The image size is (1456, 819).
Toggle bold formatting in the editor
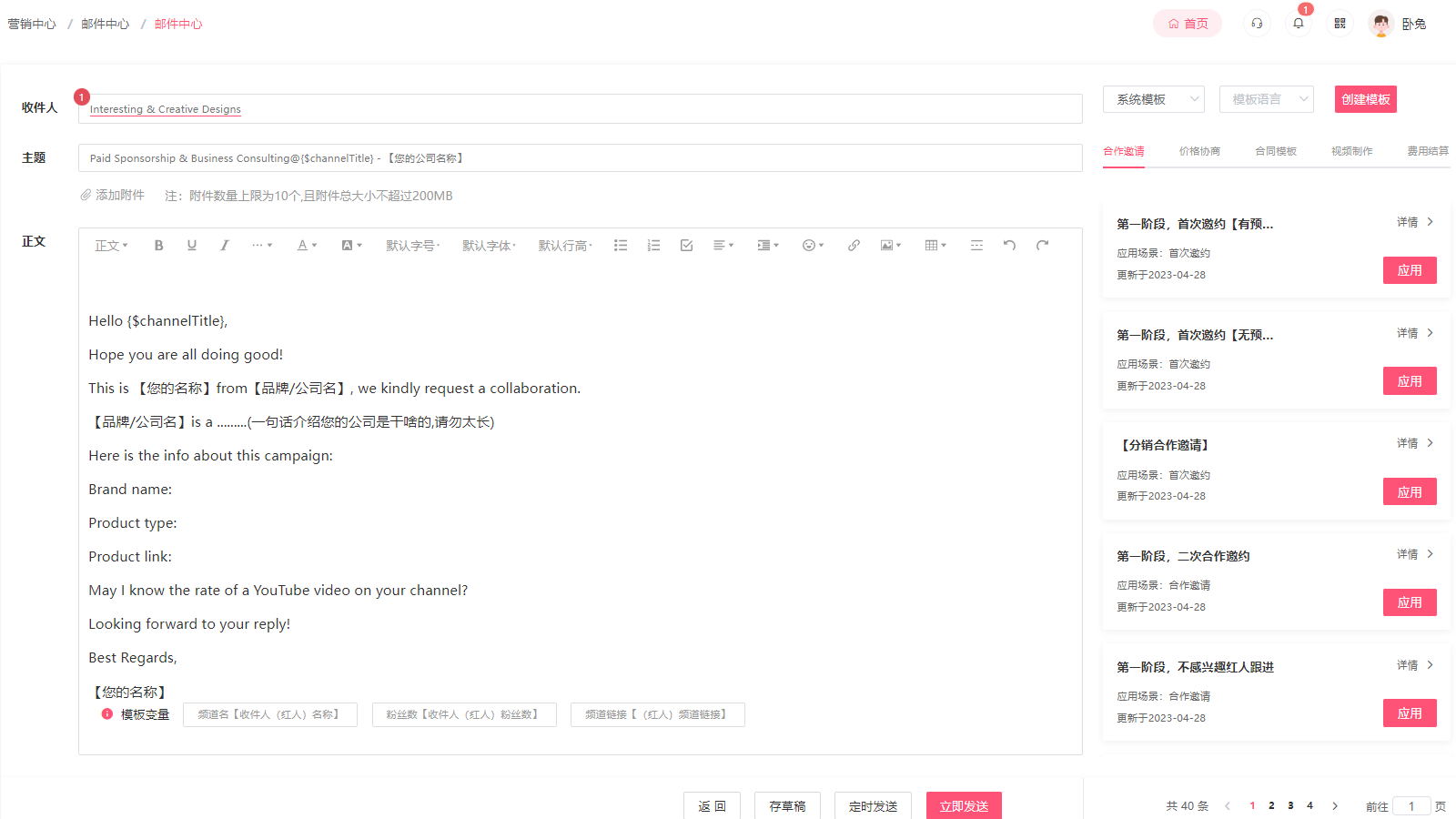[x=158, y=245]
